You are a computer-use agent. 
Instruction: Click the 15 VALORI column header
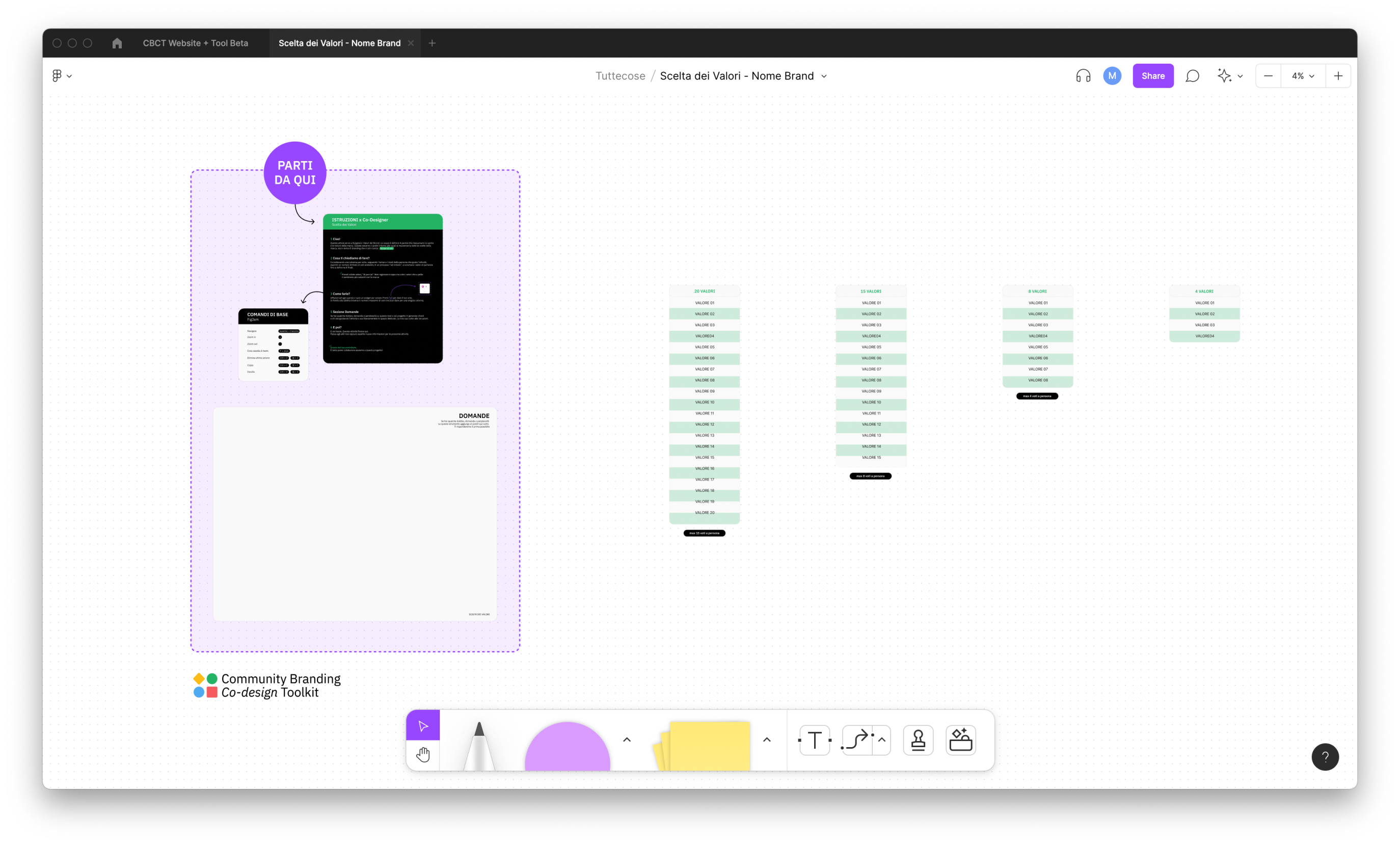click(871, 292)
